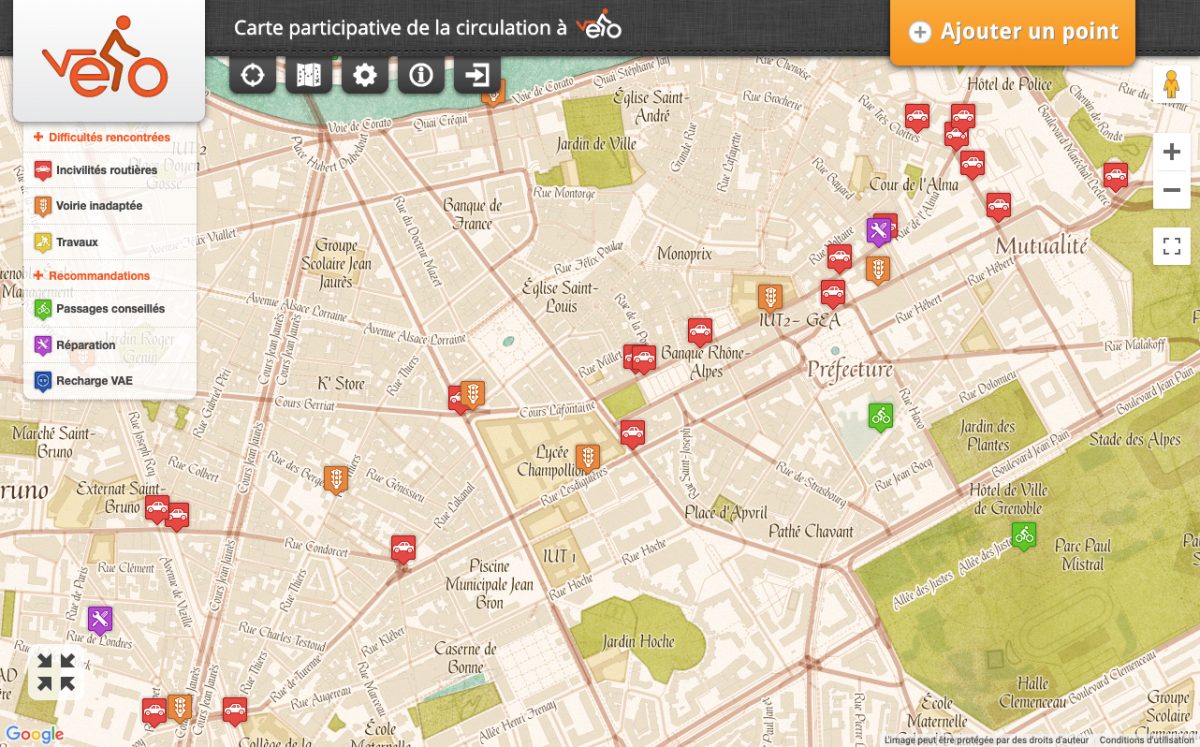Click the information toolbar icon
Screen dimensions: 1200x747
(421, 75)
